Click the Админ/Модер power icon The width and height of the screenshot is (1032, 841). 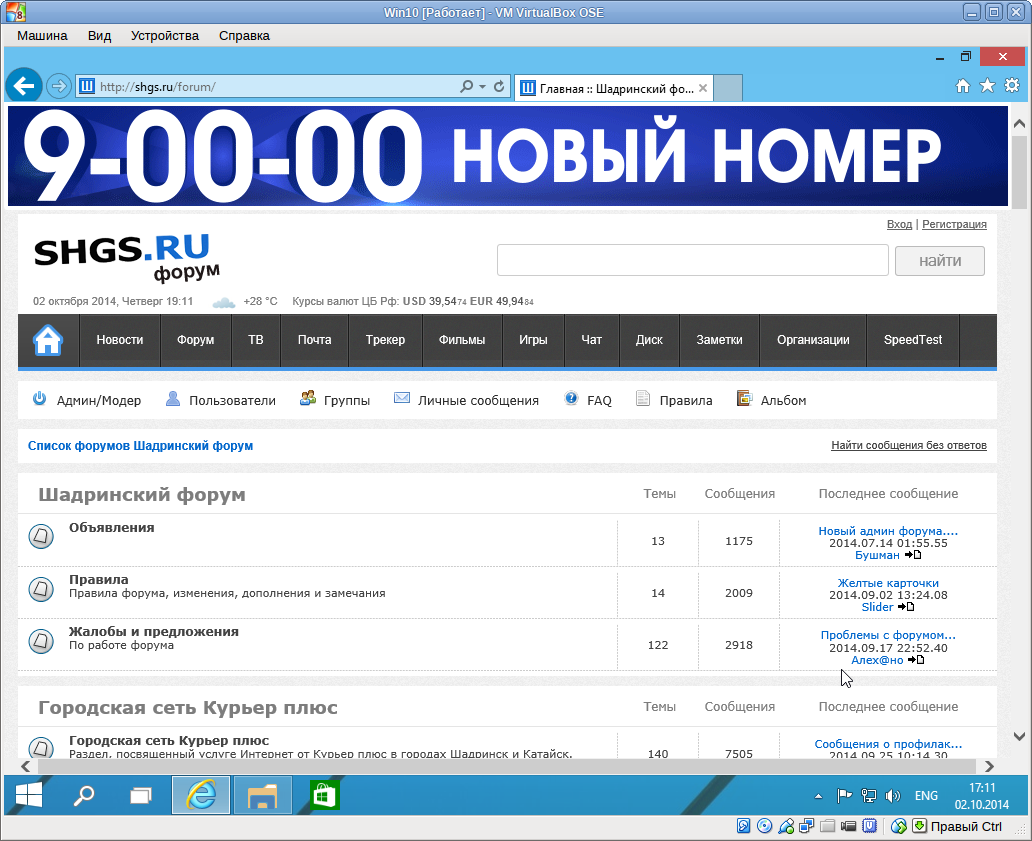(x=39, y=398)
